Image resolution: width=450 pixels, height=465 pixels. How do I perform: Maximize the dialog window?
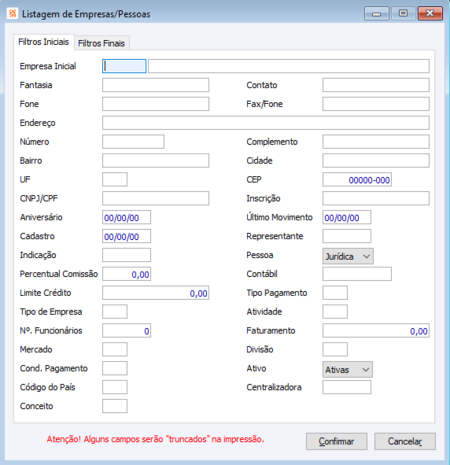click(403, 14)
